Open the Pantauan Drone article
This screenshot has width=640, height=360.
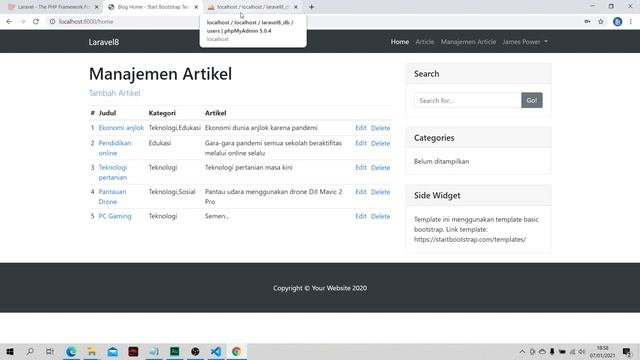[112, 196]
